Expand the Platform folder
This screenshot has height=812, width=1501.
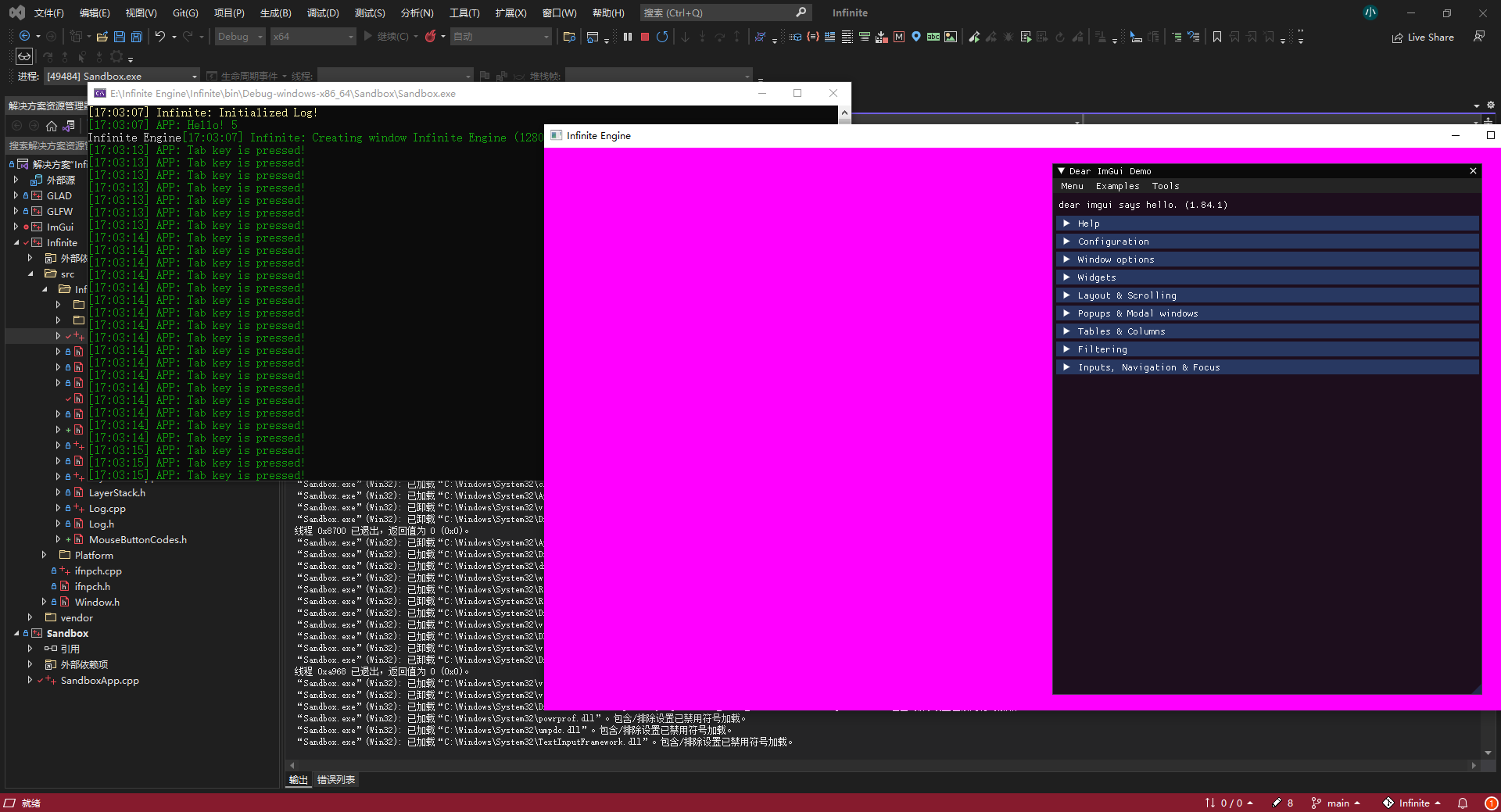[44, 555]
